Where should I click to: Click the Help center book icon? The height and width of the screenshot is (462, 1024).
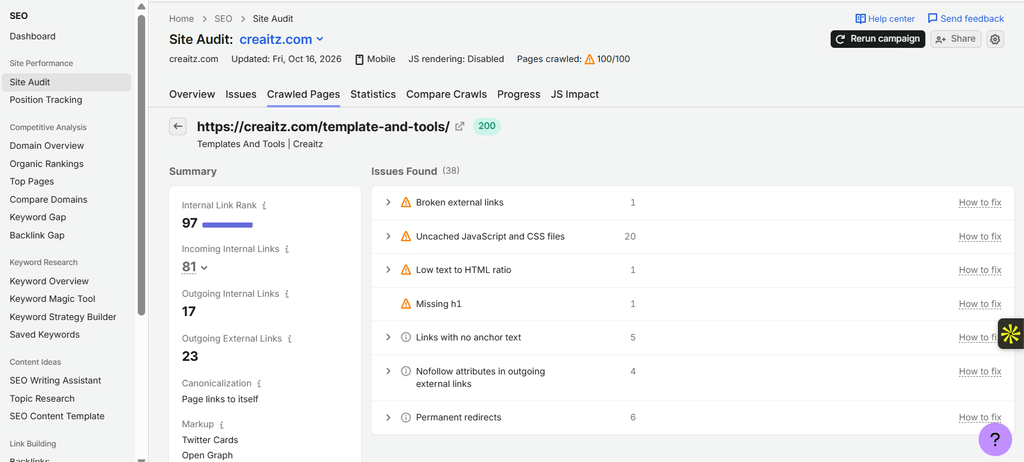pos(860,19)
